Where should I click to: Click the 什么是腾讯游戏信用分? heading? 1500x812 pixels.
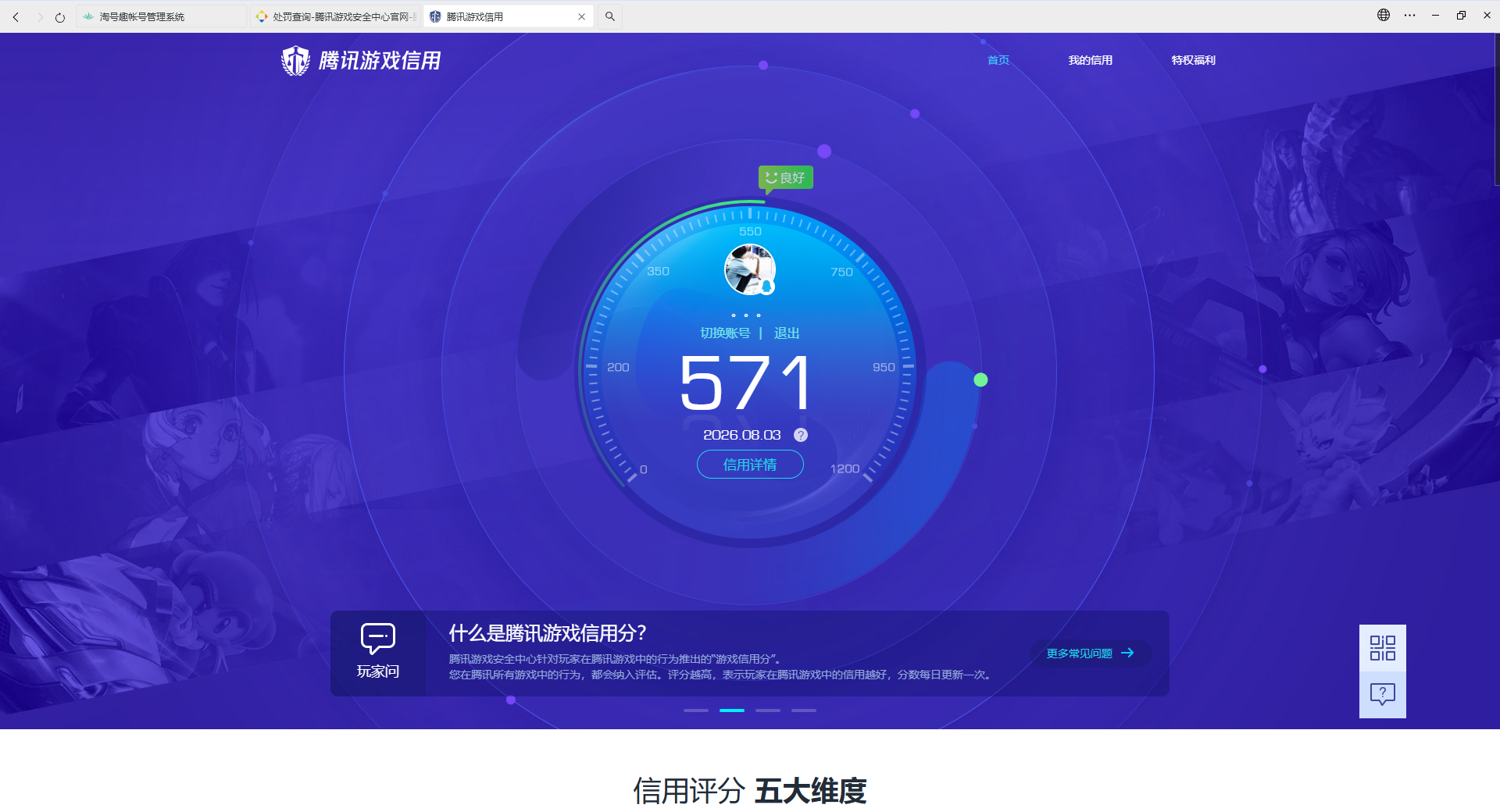pyautogui.click(x=548, y=633)
